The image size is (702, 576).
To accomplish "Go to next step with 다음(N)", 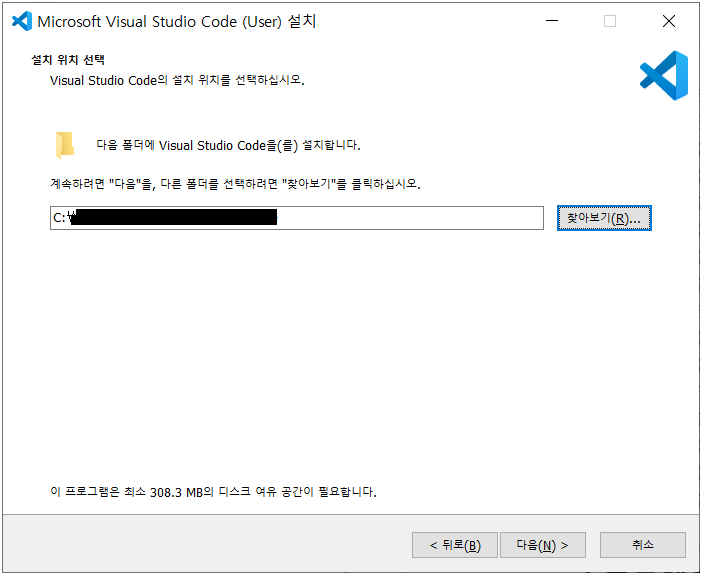I will click(543, 545).
